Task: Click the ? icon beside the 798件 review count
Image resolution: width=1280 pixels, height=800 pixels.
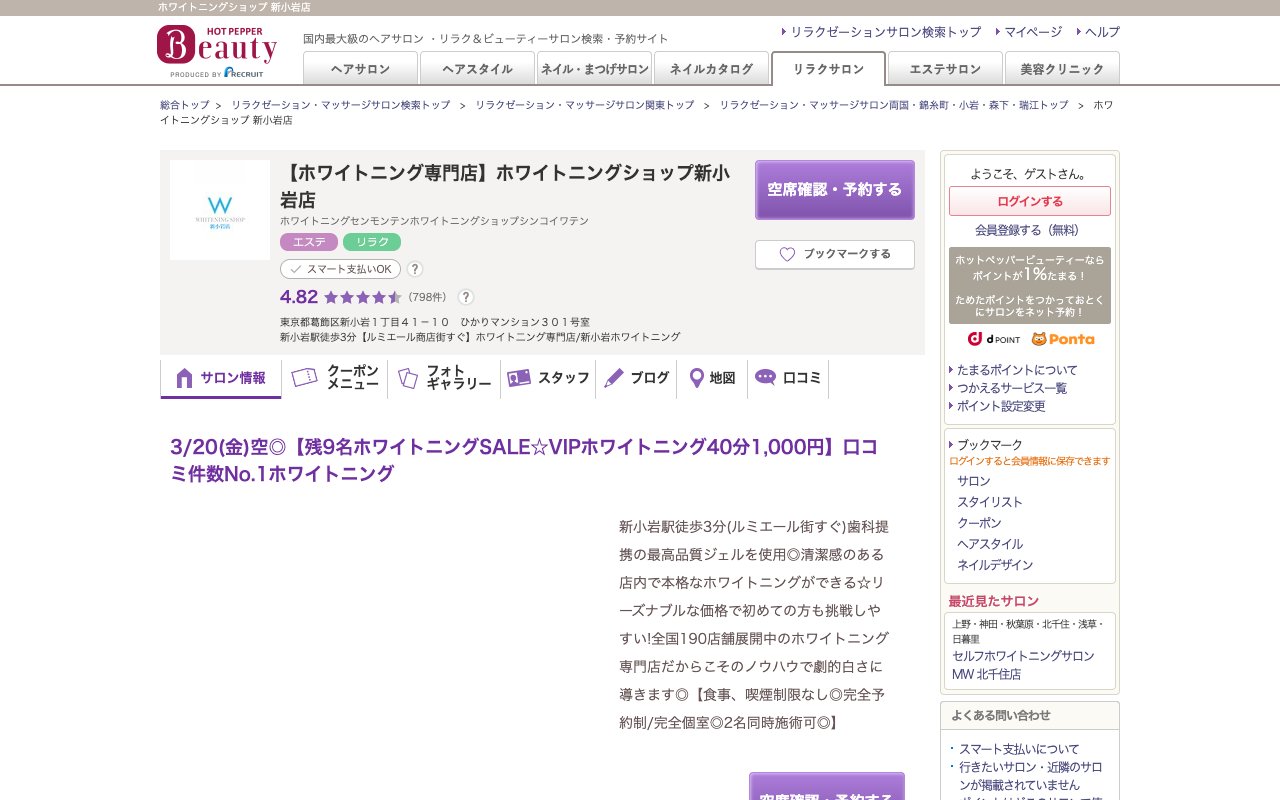Action: tap(466, 297)
